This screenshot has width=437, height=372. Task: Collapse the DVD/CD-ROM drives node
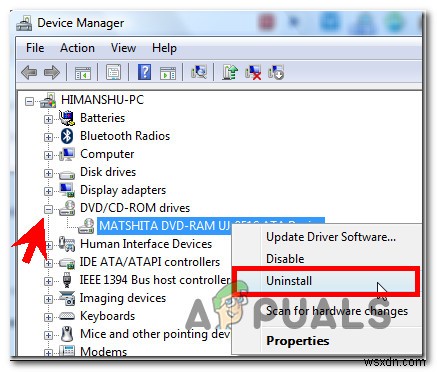coord(49,209)
